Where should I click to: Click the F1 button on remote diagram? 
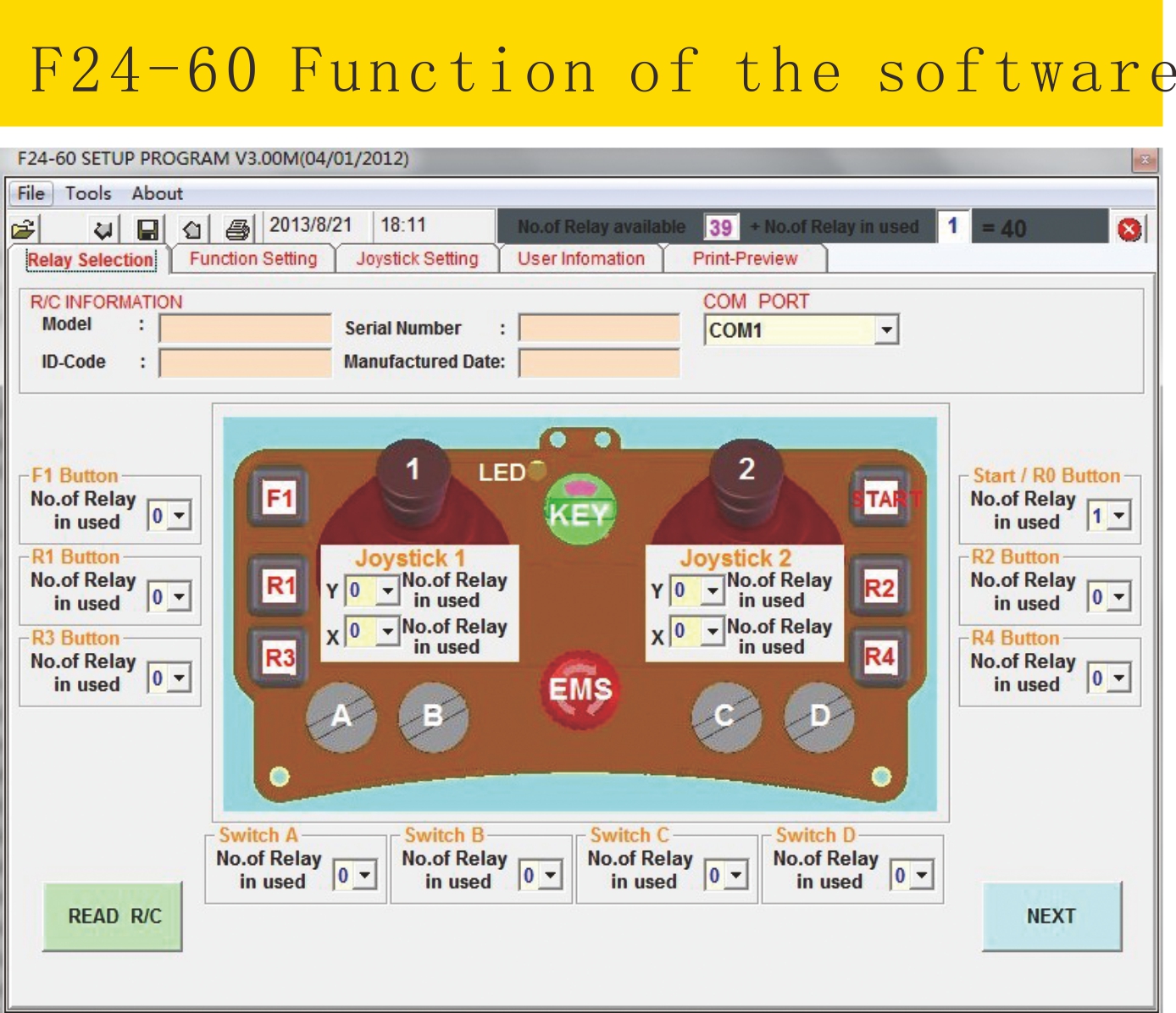point(280,499)
